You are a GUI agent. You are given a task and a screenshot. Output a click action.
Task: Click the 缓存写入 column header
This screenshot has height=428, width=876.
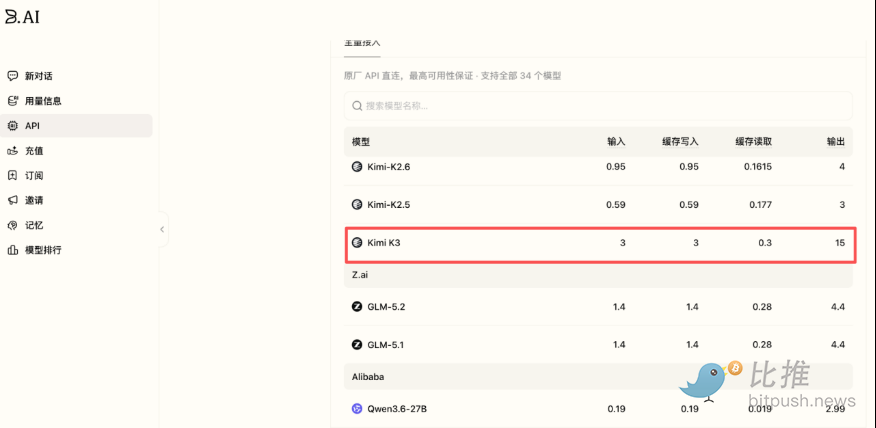[x=680, y=142]
